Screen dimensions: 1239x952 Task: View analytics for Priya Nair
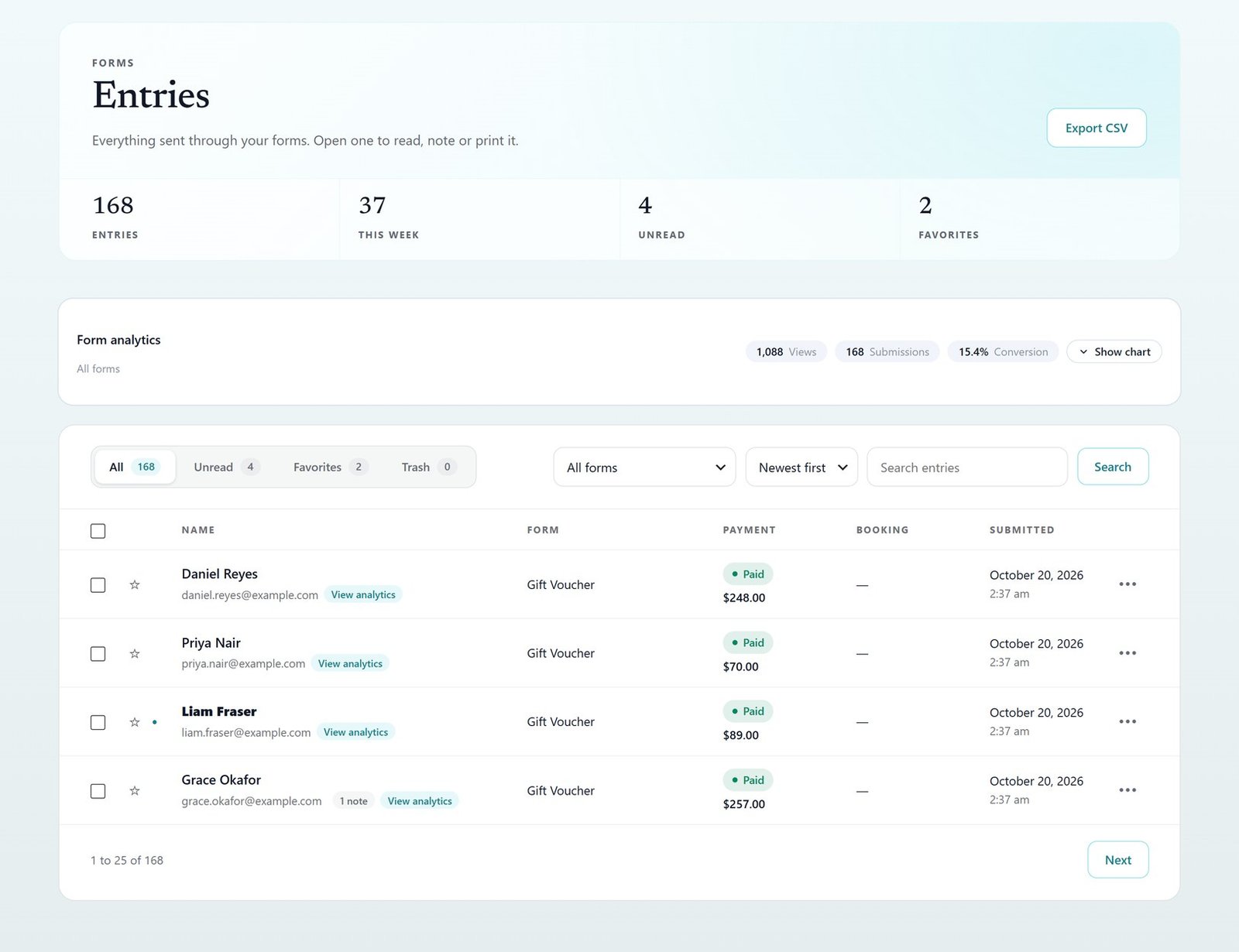(350, 663)
